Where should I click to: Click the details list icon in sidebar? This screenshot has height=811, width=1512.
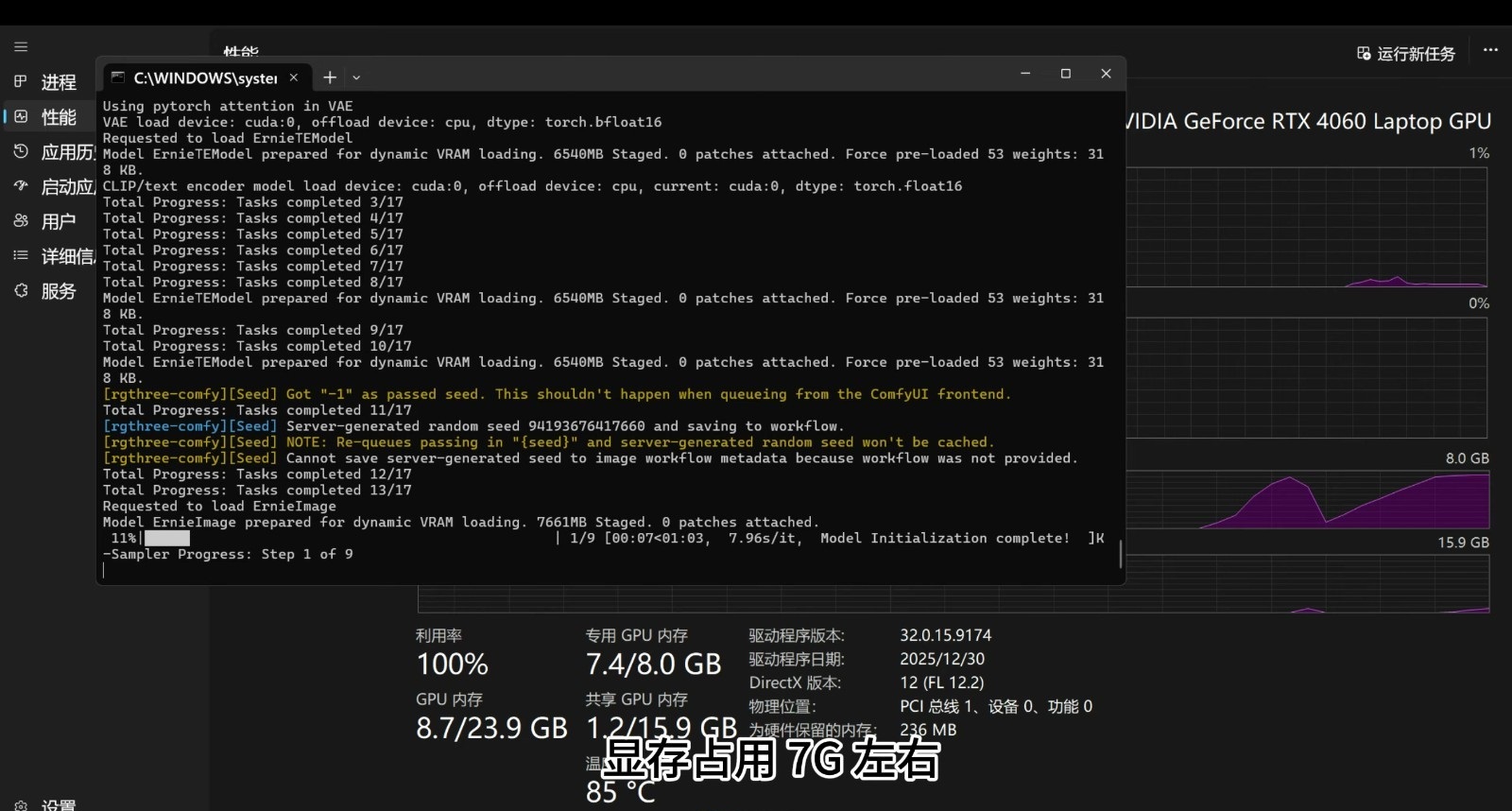tap(21, 255)
